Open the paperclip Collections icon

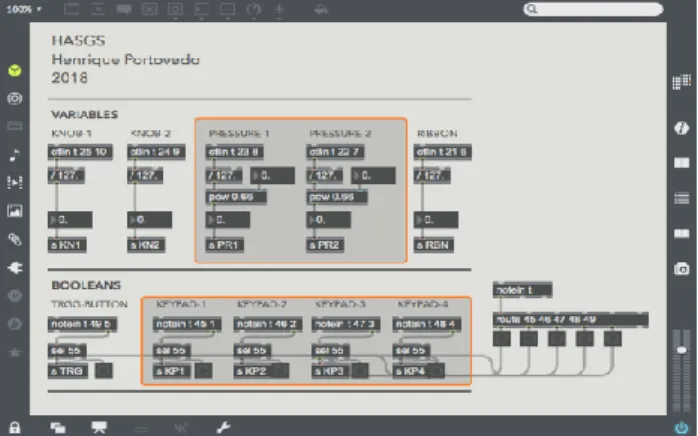click(x=15, y=240)
